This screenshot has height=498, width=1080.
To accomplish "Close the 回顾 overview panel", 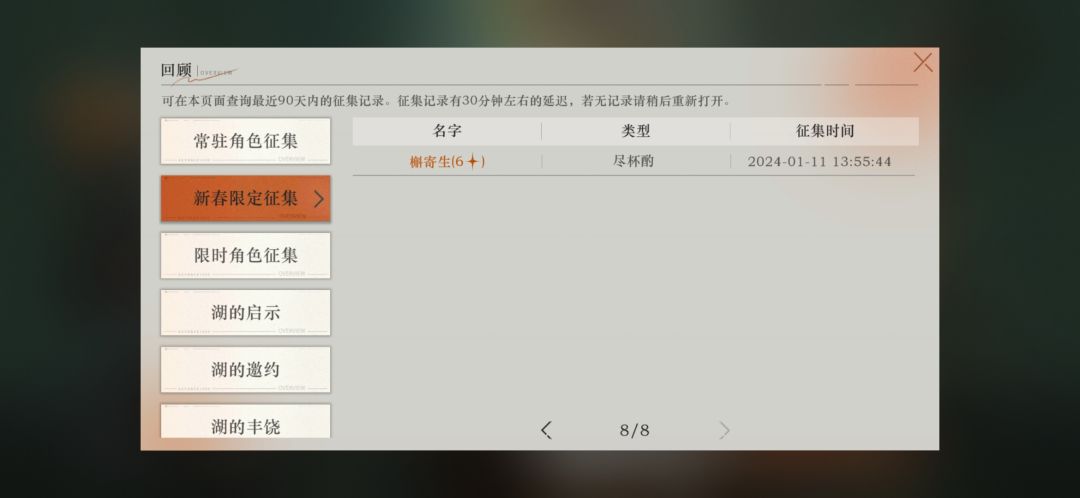I will (922, 63).
